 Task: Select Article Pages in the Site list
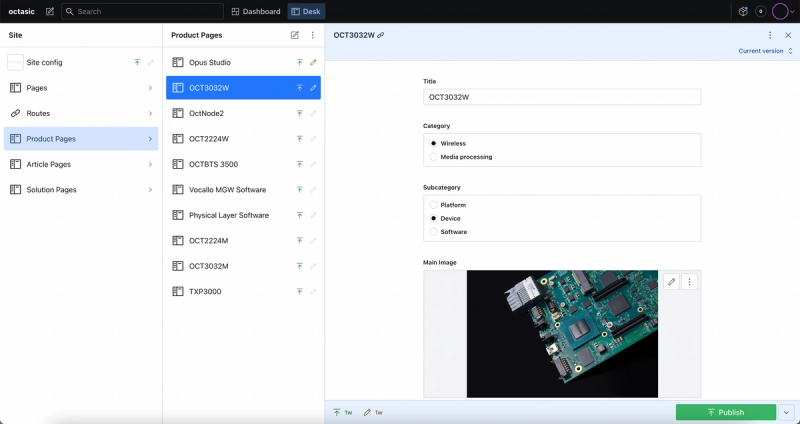coord(81,164)
